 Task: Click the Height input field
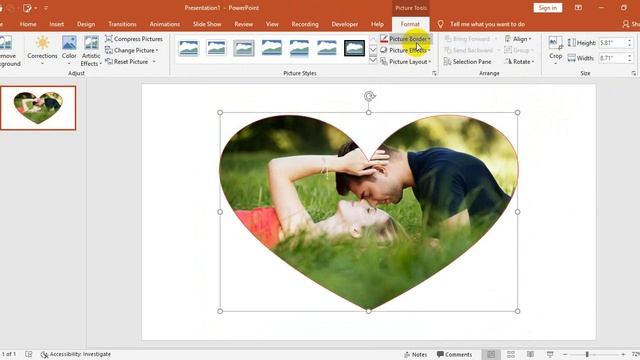613,42
